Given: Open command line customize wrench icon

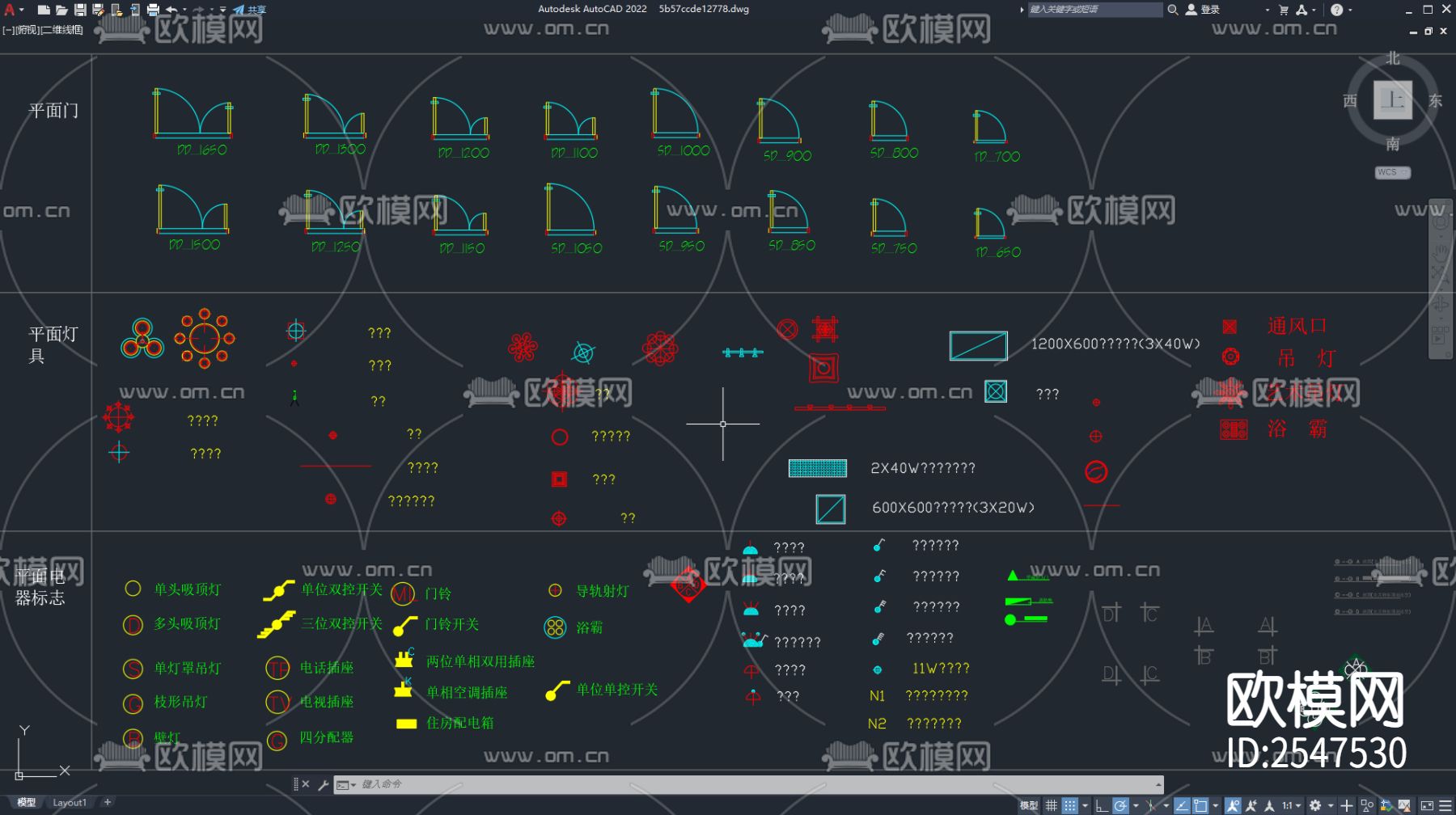Looking at the screenshot, I should click(323, 784).
